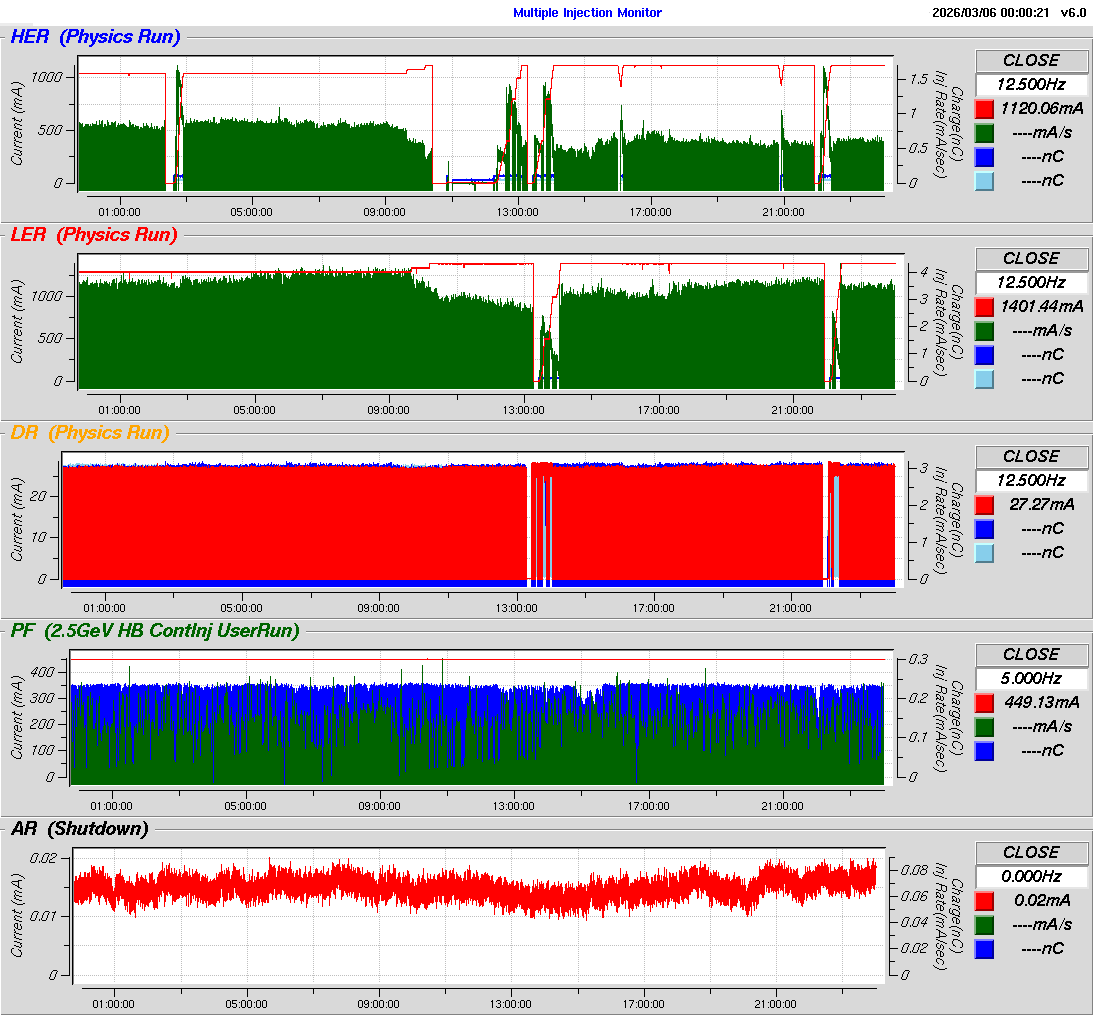Click the CLOSE button in HER panel

tap(1030, 60)
